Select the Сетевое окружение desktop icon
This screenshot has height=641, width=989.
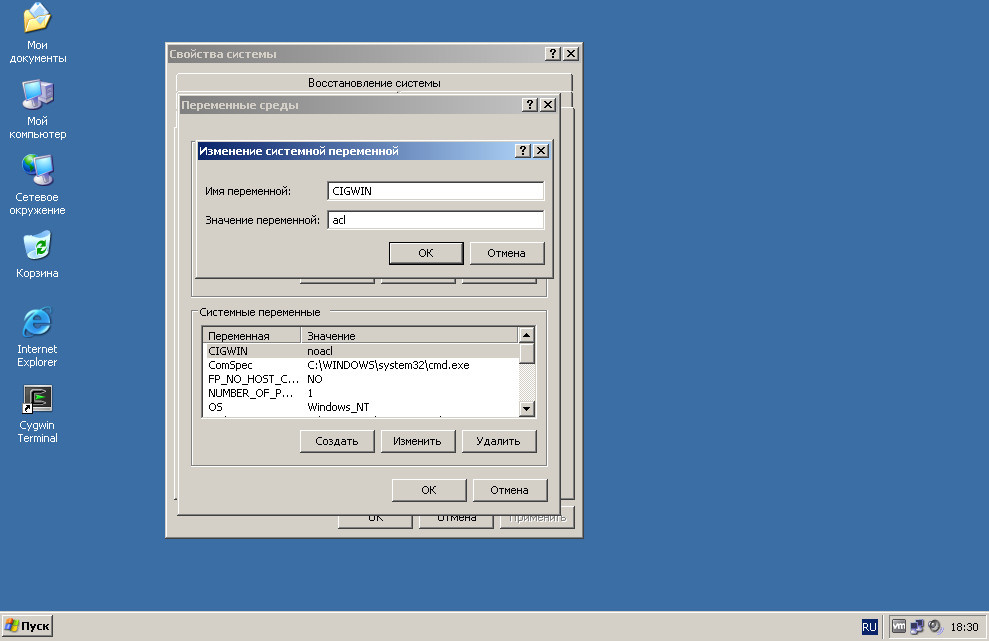37,185
